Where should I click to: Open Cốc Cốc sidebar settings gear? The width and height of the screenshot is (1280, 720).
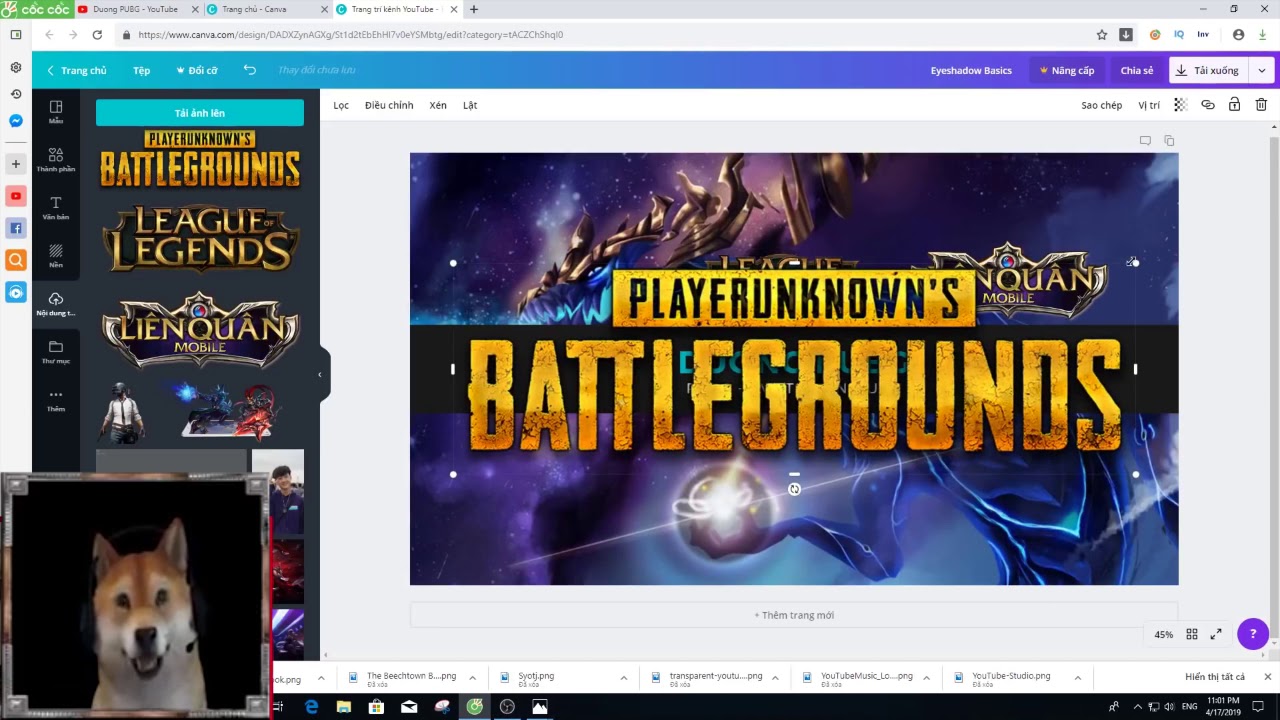[16, 67]
